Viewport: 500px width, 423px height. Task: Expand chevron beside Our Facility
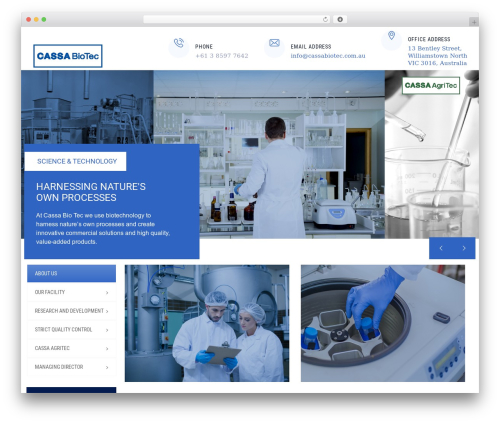pyautogui.click(x=107, y=293)
